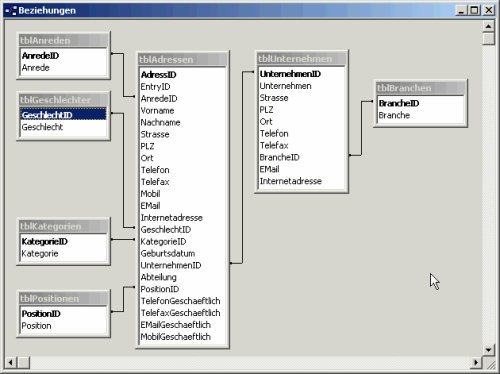Select the tblBranchen table title bar
Screen dimensions: 500x374
tap(421, 88)
